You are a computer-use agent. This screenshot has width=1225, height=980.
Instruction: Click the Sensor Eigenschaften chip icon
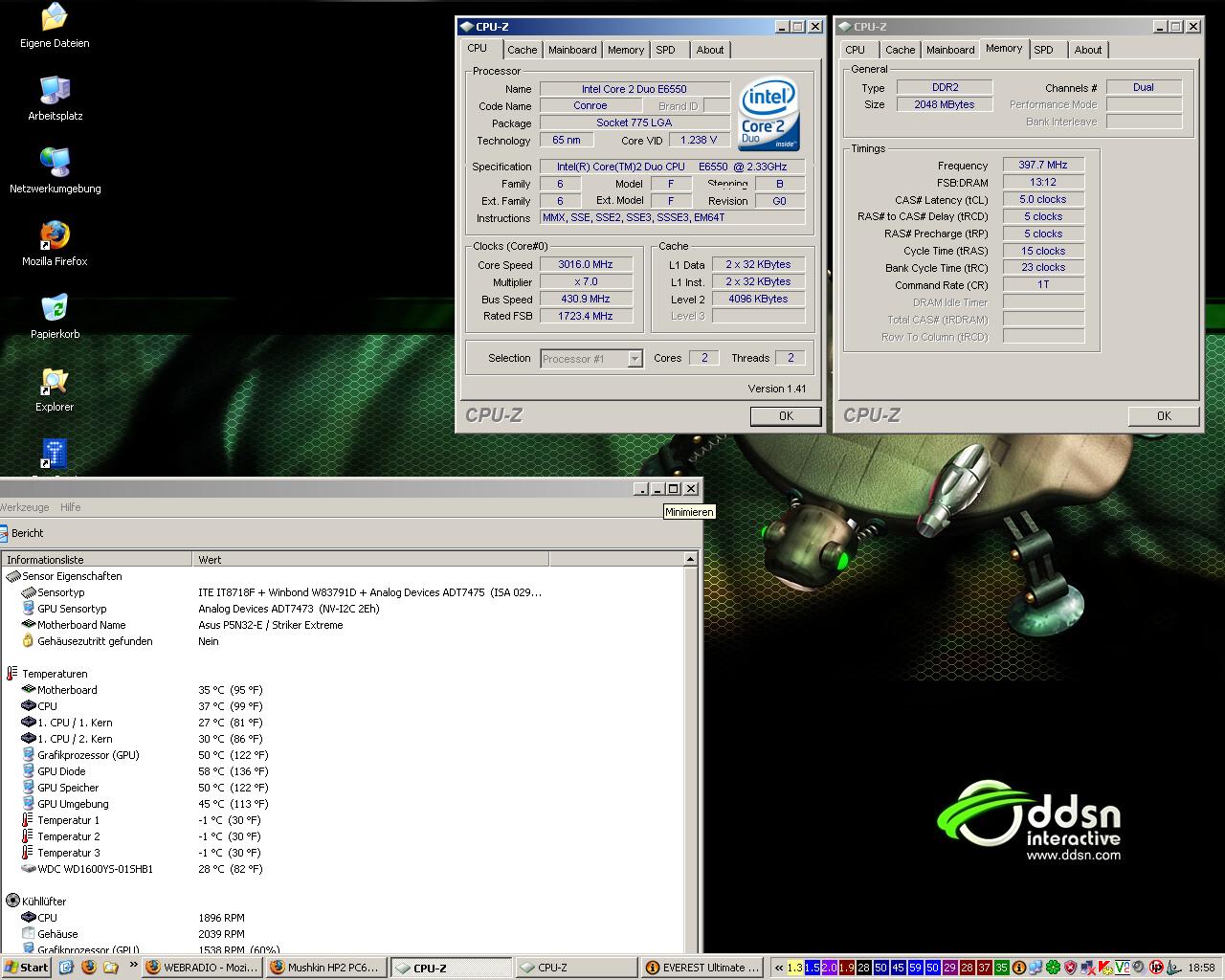pyautogui.click(x=13, y=576)
